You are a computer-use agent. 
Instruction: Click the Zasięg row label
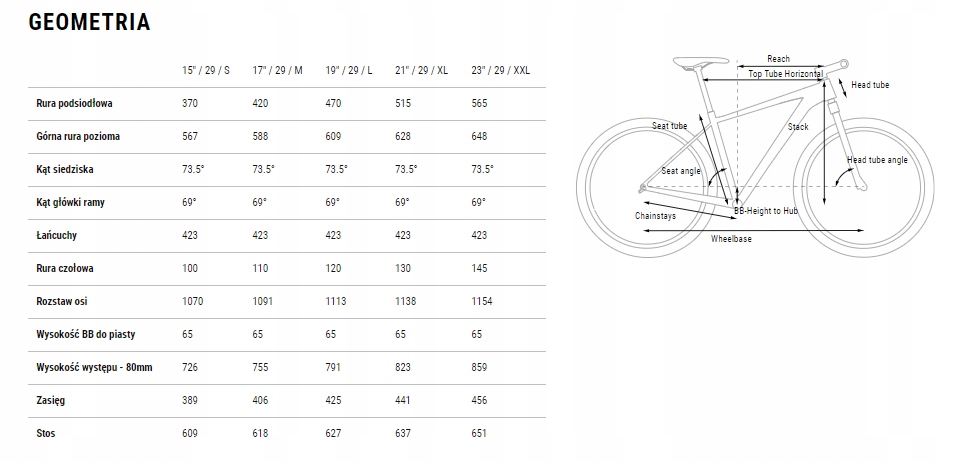pyautogui.click(x=50, y=400)
